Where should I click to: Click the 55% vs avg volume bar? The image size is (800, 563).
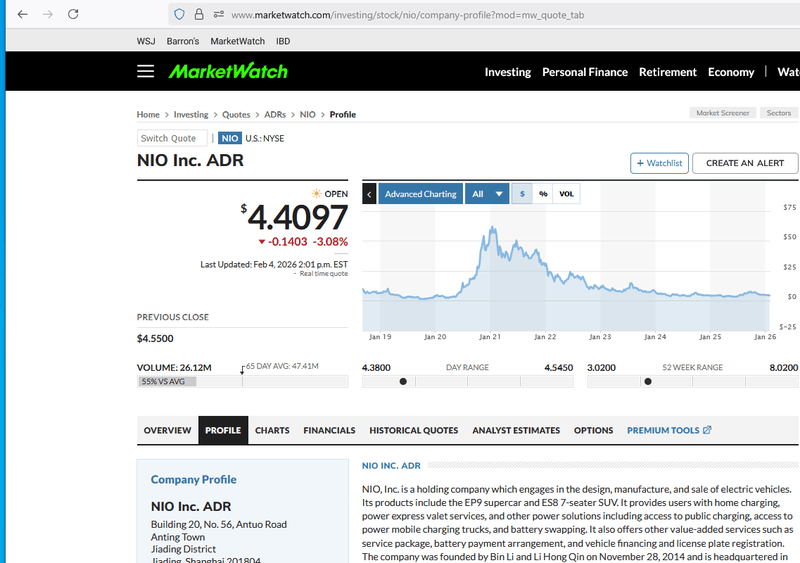tap(167, 381)
